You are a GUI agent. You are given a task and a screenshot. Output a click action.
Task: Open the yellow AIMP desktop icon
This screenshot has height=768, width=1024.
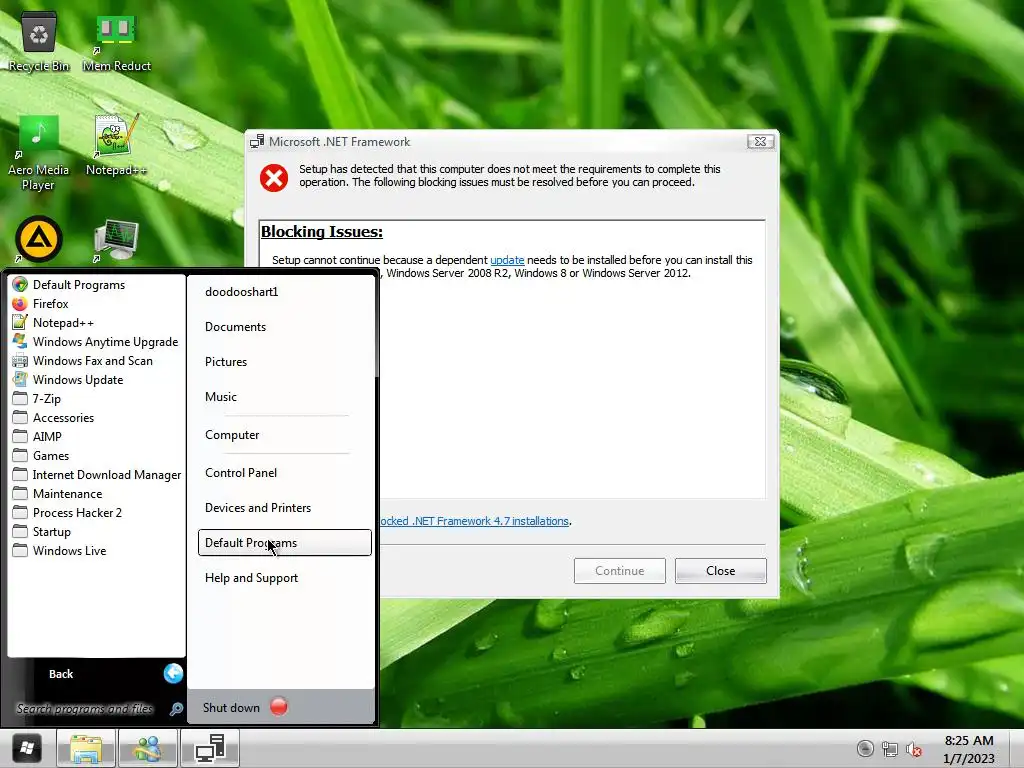[39, 239]
